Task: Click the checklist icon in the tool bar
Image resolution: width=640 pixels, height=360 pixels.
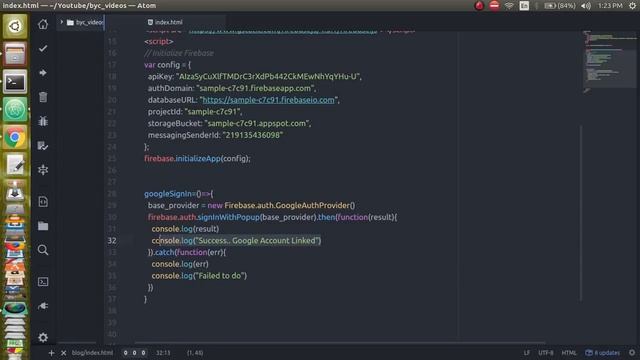Action: click(x=43, y=146)
